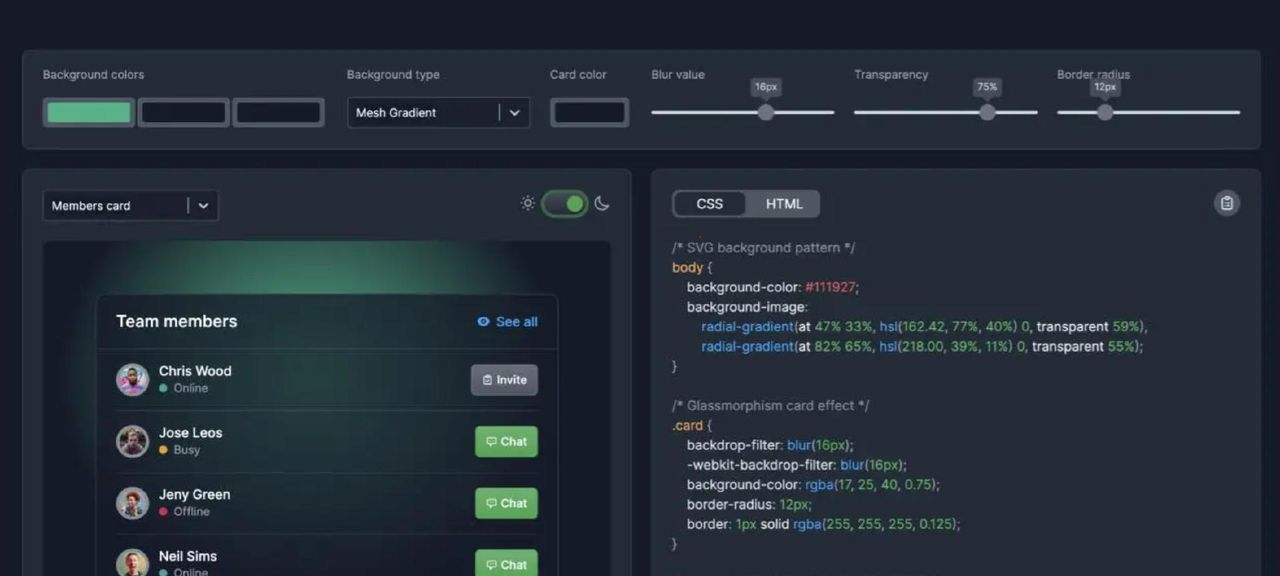
Task: Click the eye icon beside See all
Action: 484,322
